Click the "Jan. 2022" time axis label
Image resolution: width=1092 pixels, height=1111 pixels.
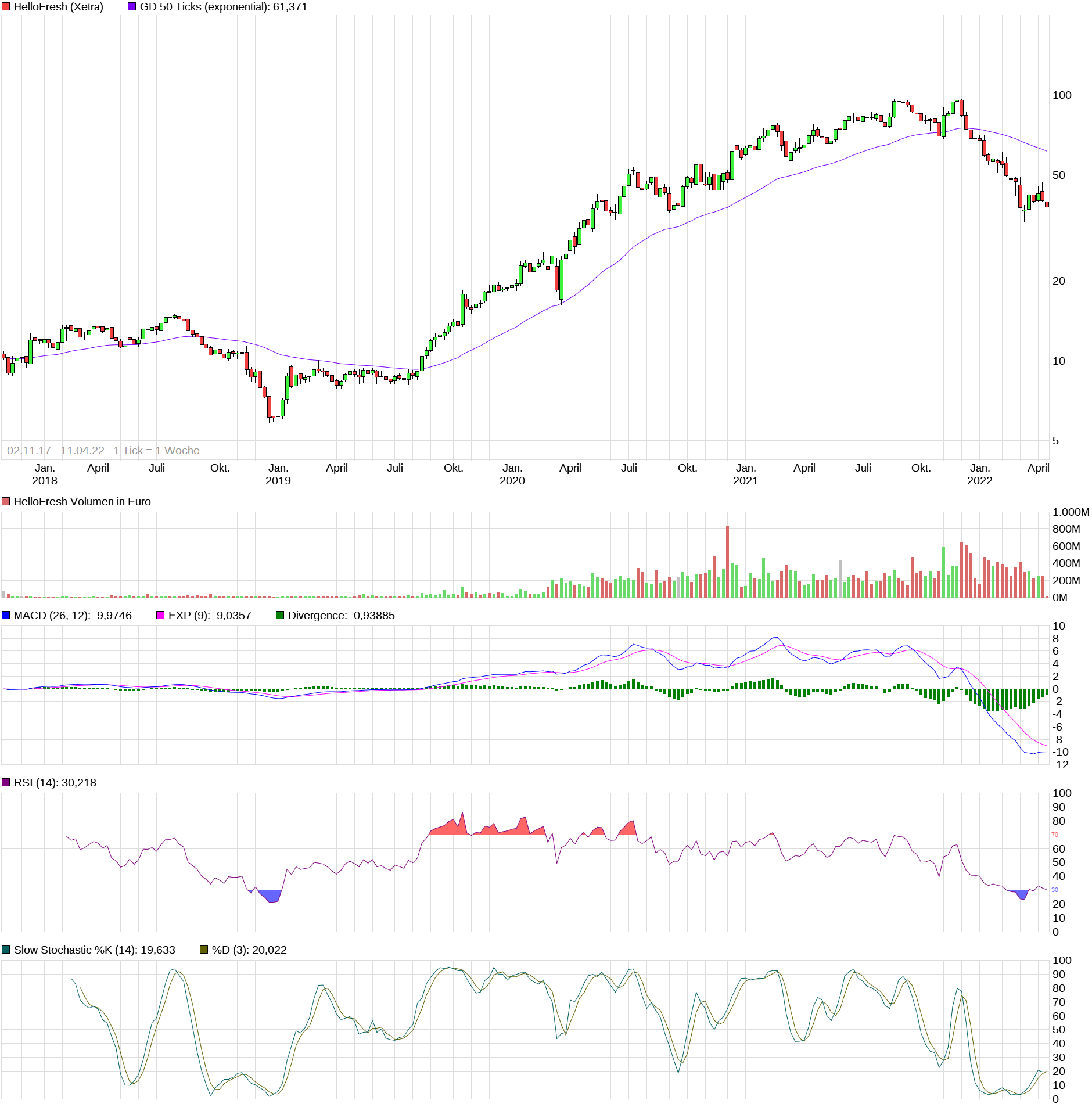(980, 474)
